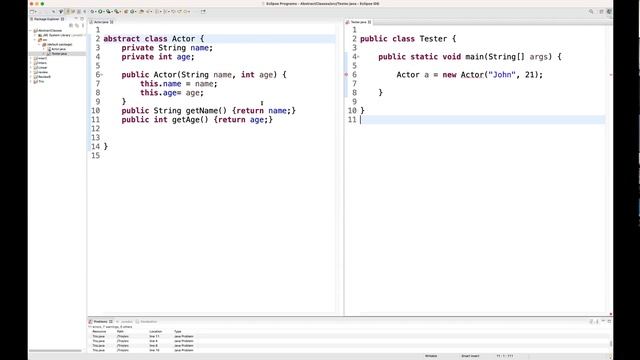Fold the main method at line 4
Viewport: 640px width, 360px height.
(x=358, y=57)
